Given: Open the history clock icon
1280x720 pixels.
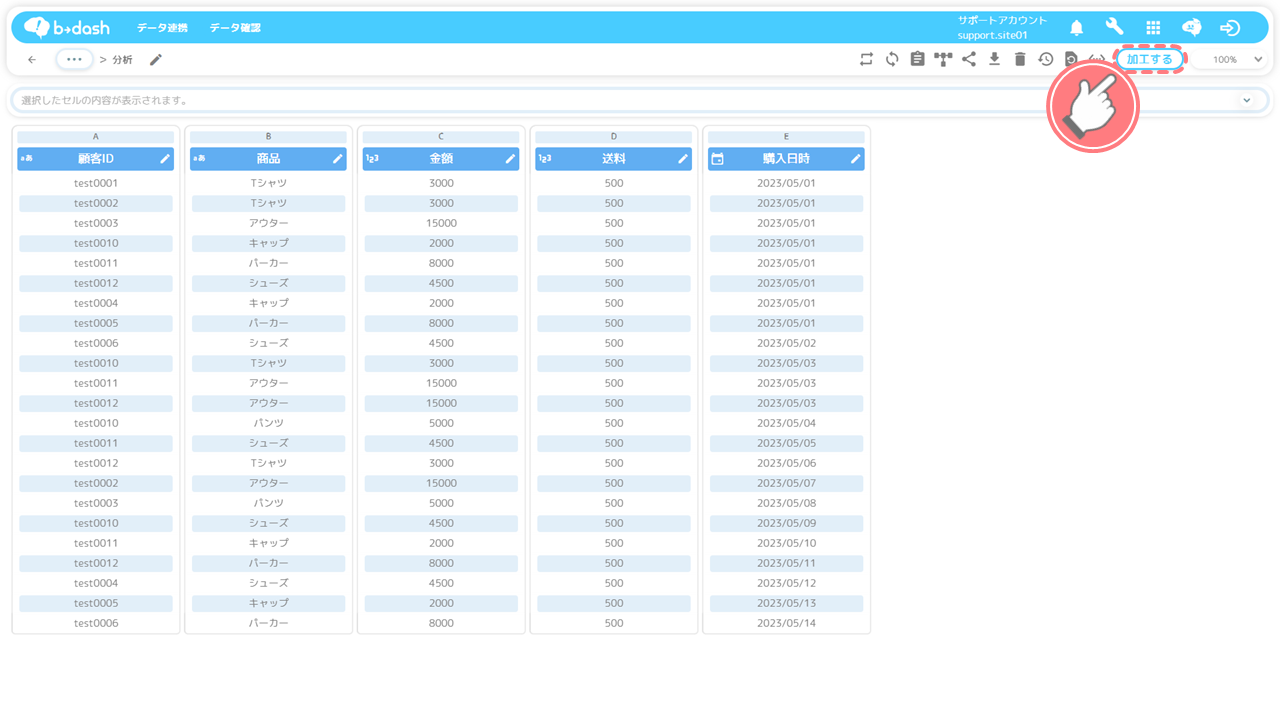Looking at the screenshot, I should coord(1045,60).
